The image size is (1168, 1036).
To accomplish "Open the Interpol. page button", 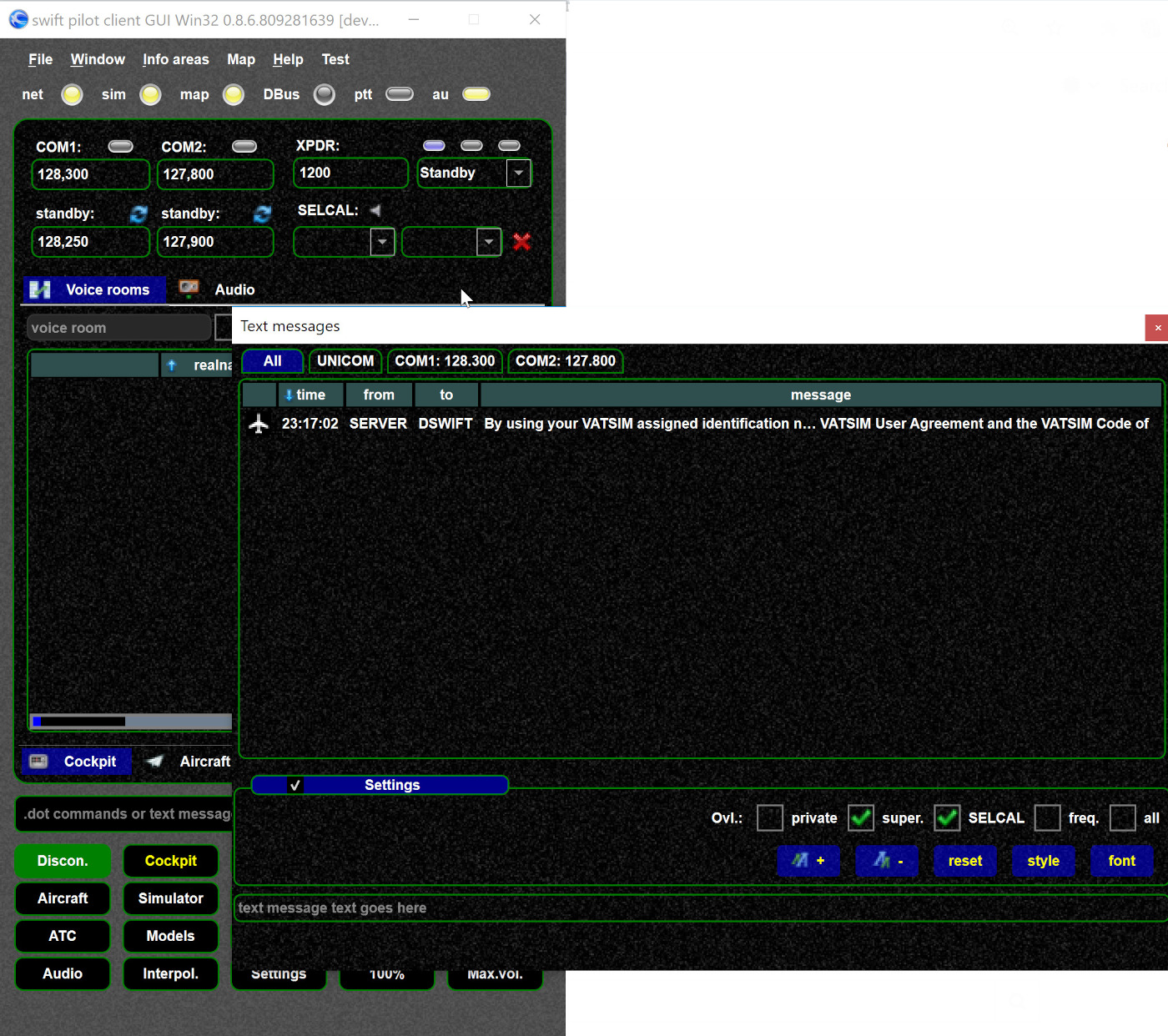I will [x=171, y=973].
